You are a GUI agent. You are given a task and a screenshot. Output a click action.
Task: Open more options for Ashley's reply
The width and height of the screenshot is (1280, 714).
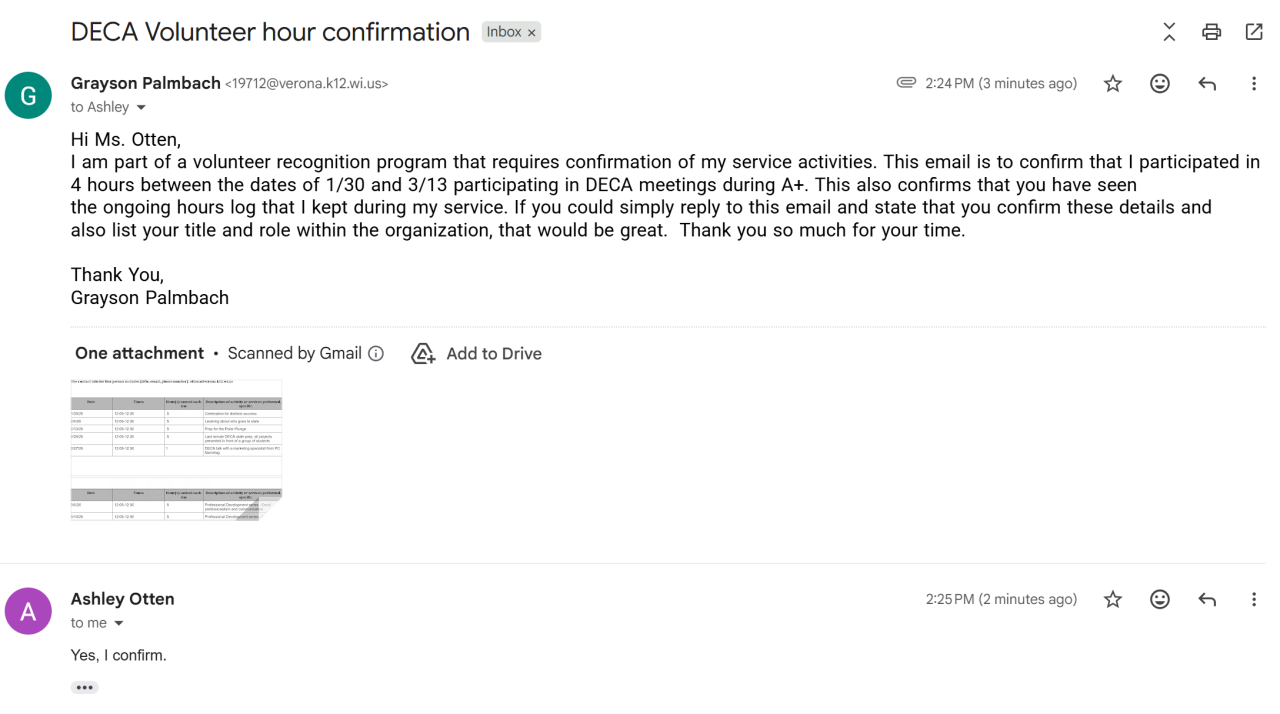click(x=1253, y=600)
